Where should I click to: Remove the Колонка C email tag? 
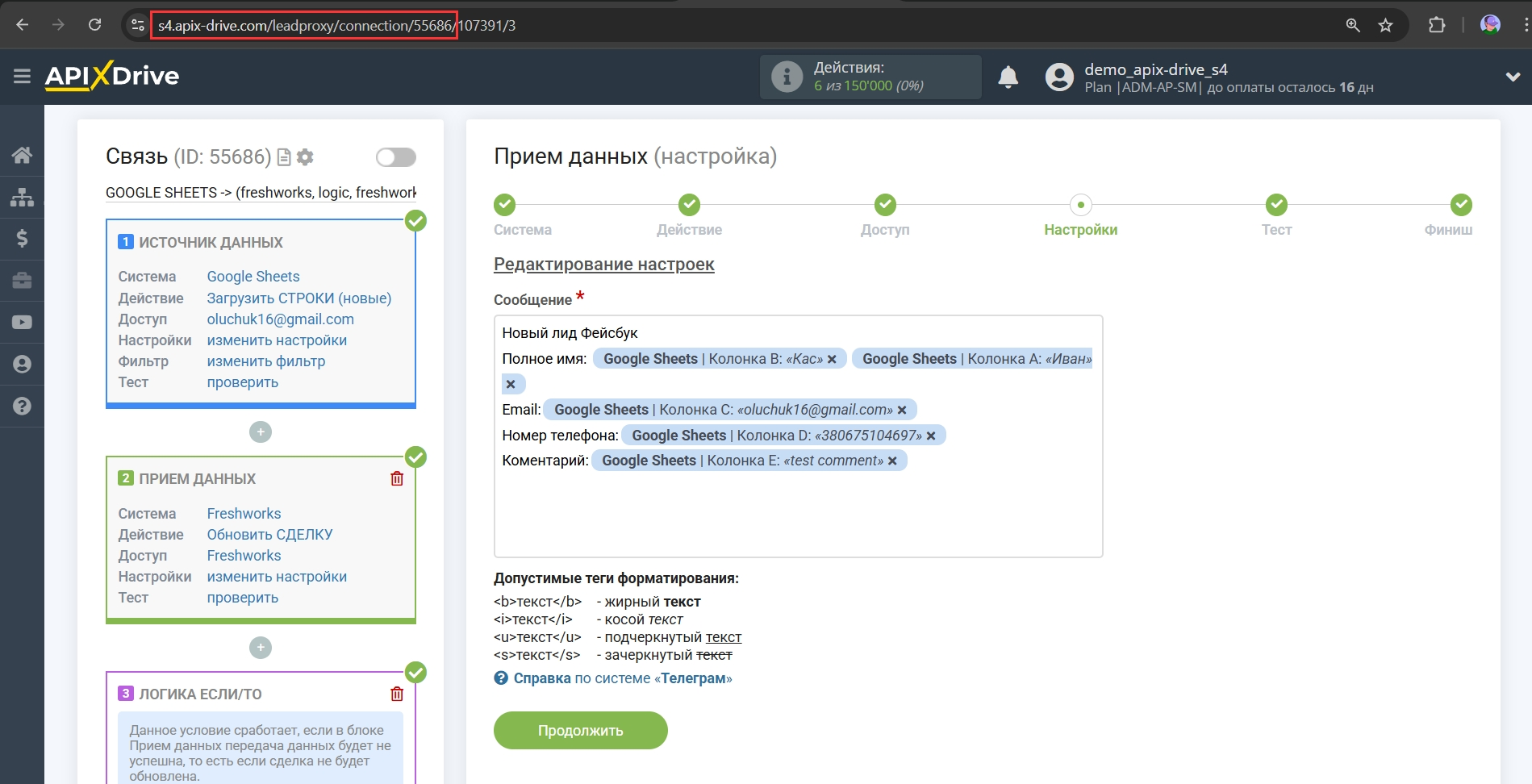902,411
